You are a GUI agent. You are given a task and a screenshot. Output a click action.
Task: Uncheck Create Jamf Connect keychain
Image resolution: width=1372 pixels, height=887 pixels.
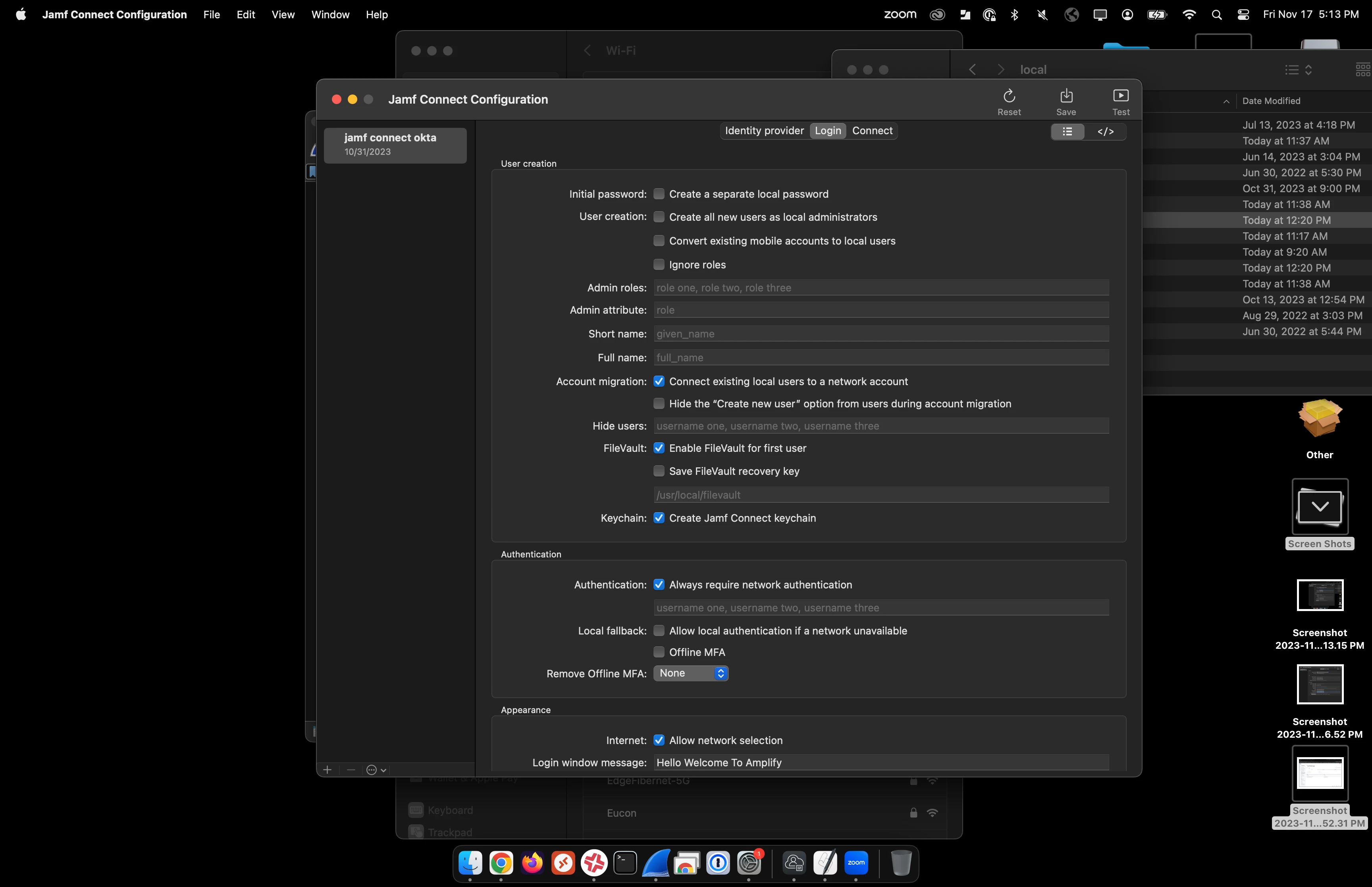point(659,517)
